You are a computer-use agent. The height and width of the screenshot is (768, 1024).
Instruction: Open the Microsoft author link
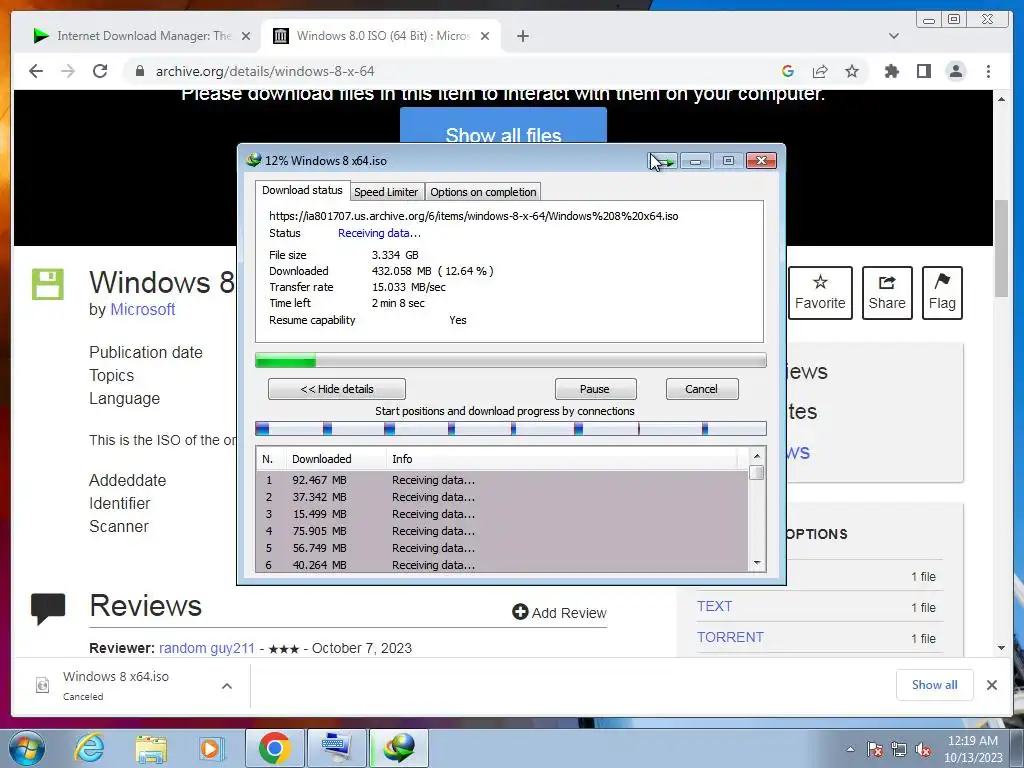coord(142,310)
